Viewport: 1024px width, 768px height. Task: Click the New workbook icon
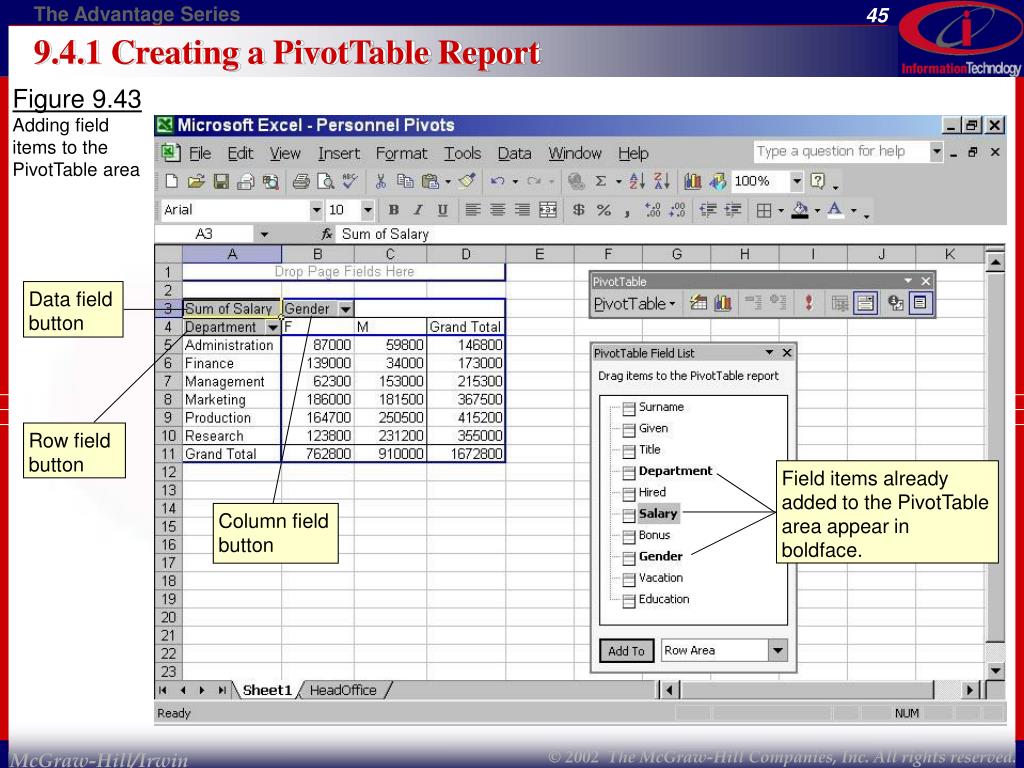point(171,181)
